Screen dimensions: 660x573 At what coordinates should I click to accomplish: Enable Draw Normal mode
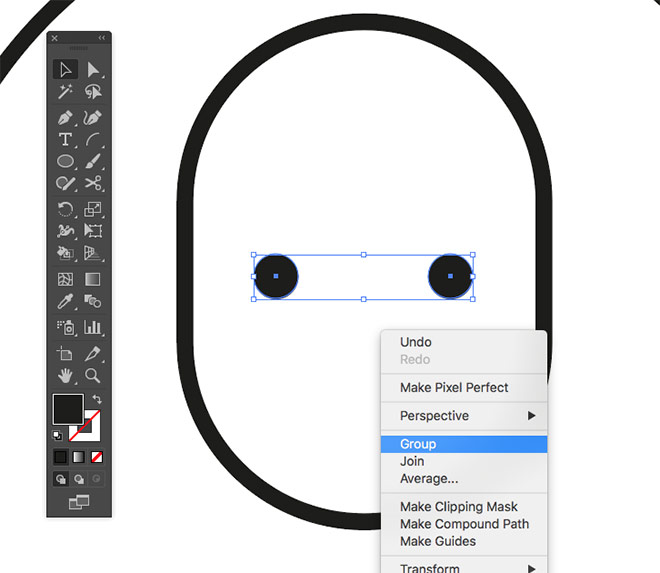[61, 479]
